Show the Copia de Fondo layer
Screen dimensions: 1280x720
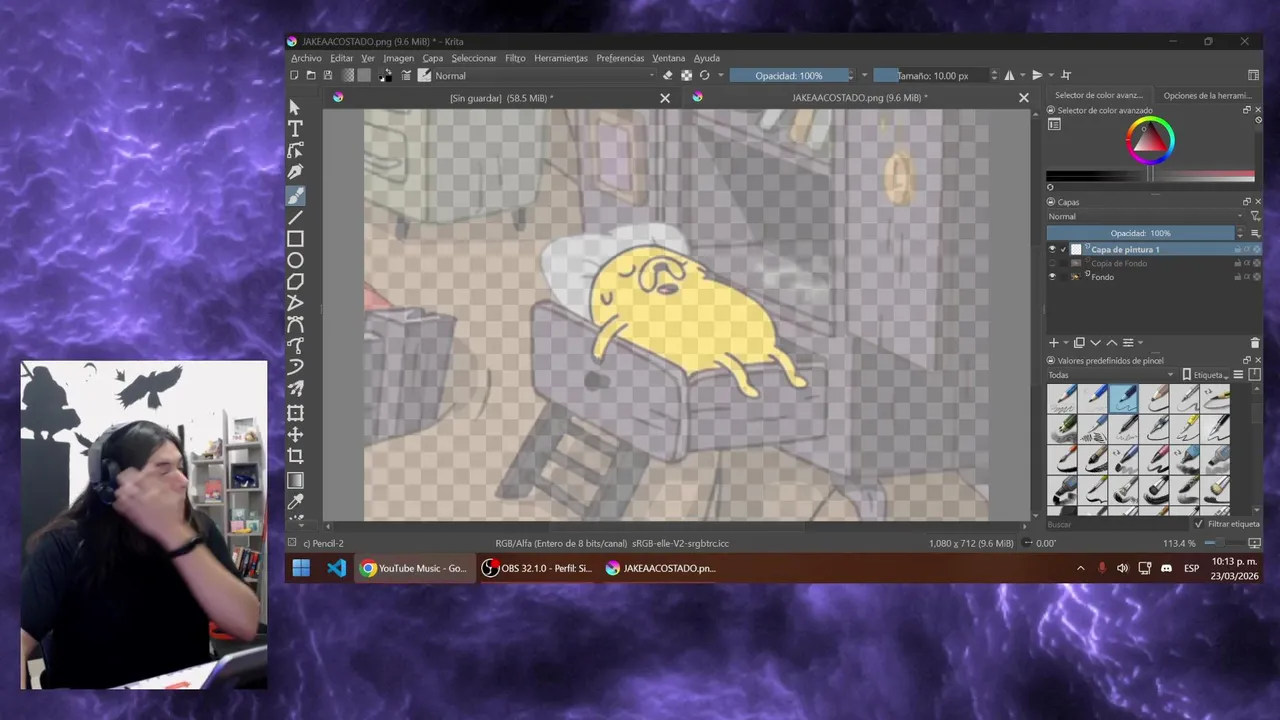(1051, 263)
